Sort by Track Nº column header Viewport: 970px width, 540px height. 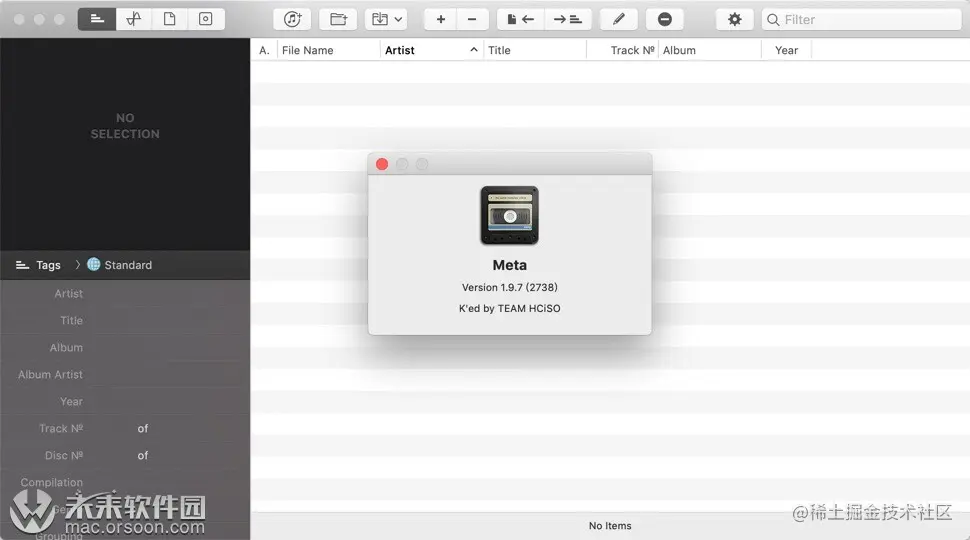click(622, 50)
